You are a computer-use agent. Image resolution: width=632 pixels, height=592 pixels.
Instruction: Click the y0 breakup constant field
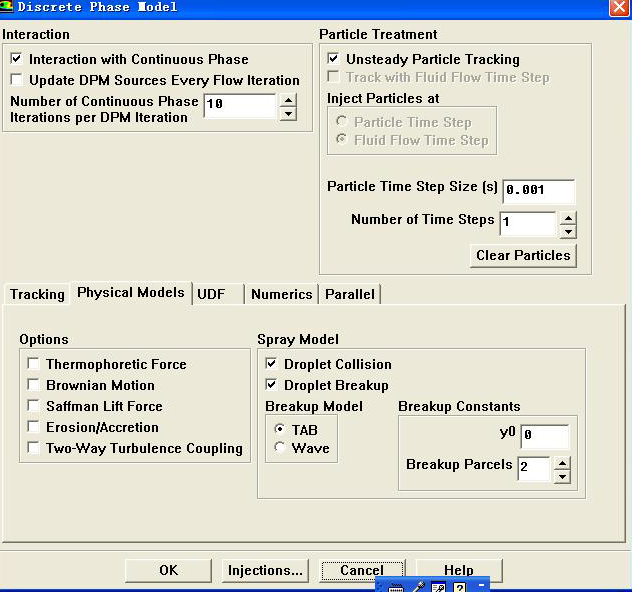pos(544,436)
